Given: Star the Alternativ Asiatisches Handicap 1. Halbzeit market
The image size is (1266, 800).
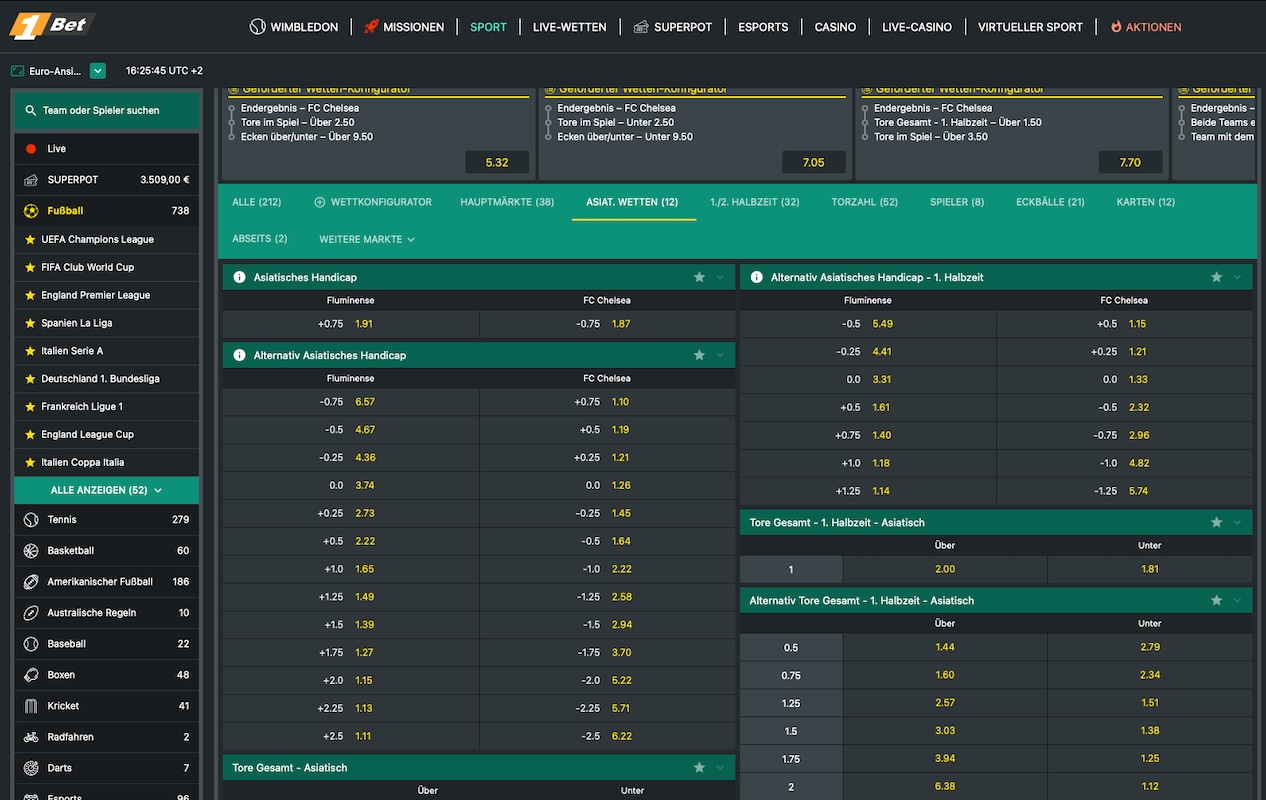Looking at the screenshot, I should click(x=1216, y=277).
